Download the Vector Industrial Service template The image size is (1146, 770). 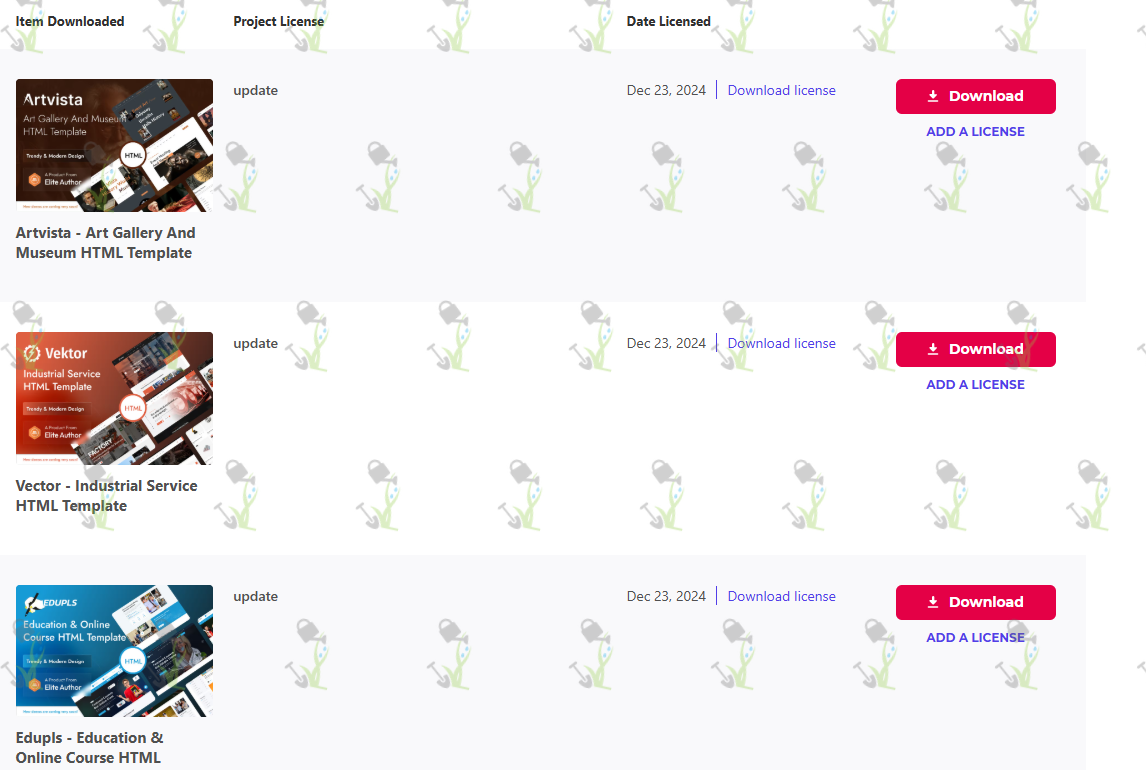point(976,349)
